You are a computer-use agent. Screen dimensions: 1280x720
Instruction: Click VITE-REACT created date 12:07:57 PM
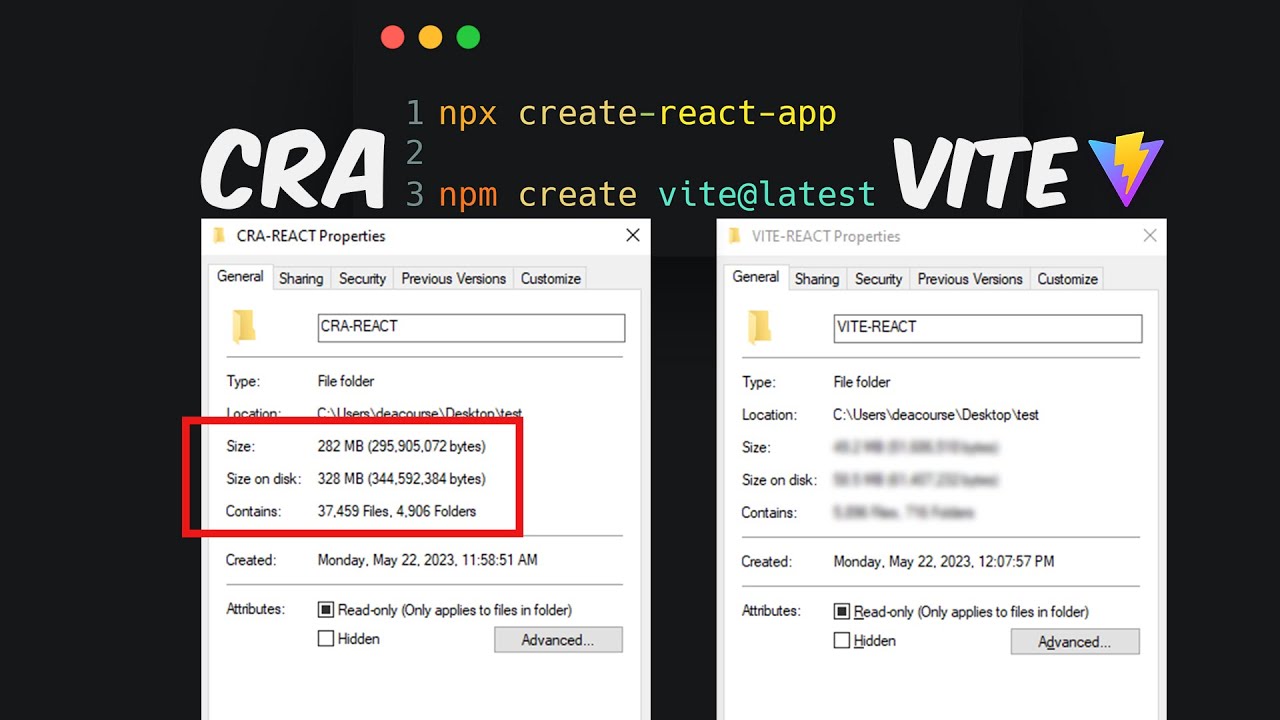point(944,562)
